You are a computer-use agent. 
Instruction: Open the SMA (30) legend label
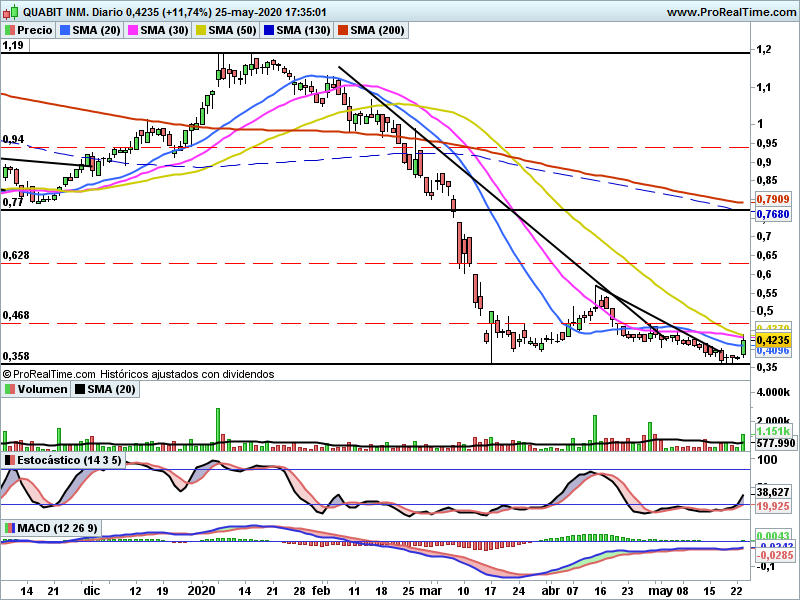pos(164,30)
